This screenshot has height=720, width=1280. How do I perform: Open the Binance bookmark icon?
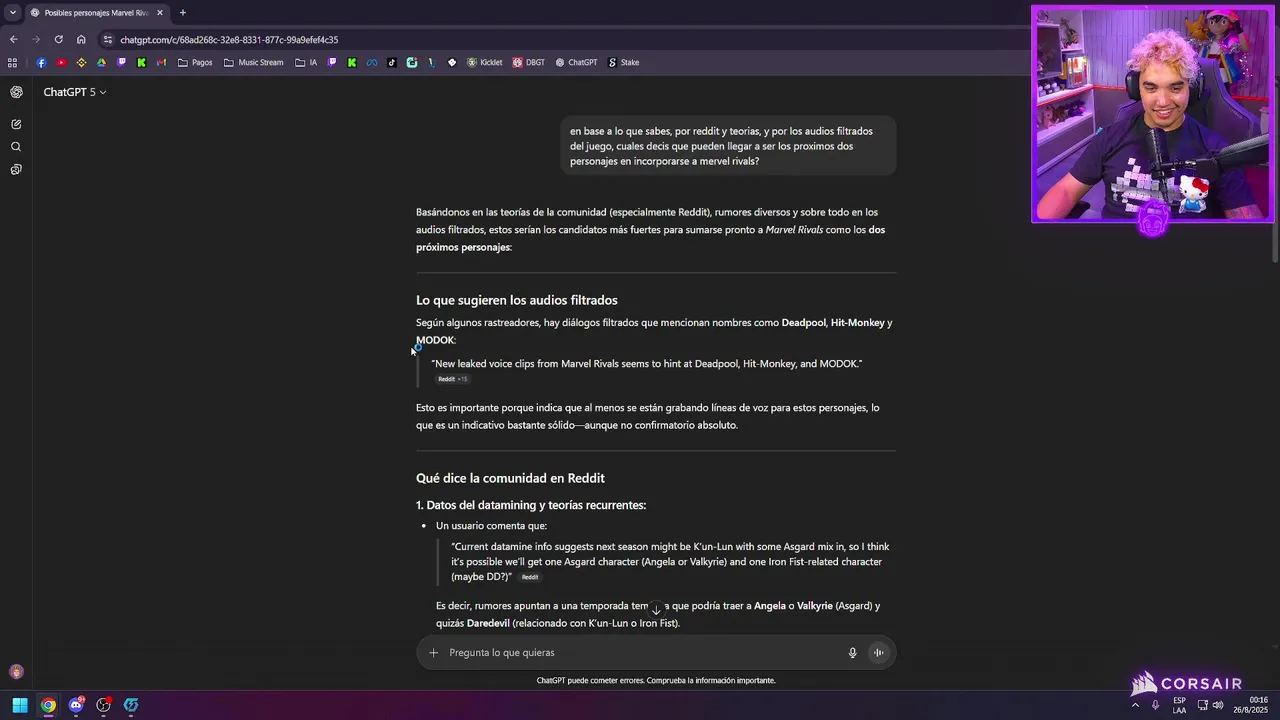81,62
